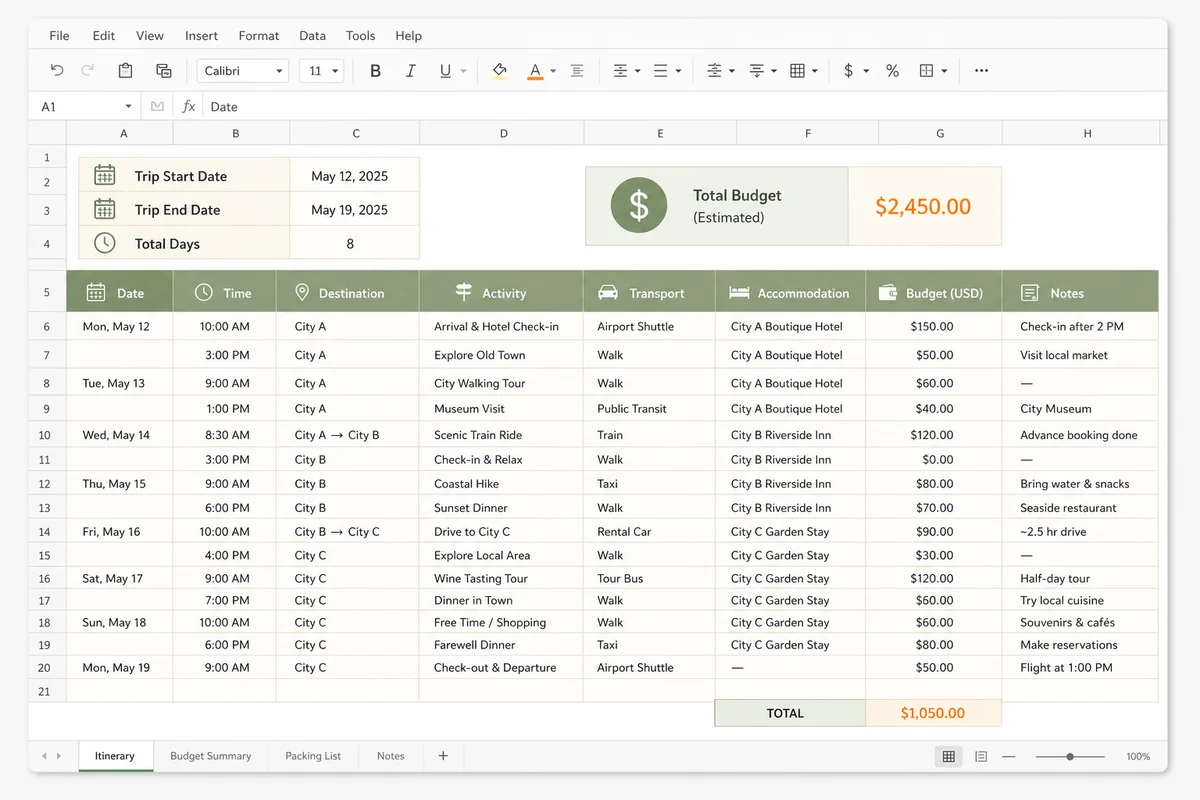Open the underline style dropdown arrow
This screenshot has width=1200, height=800.
pos(463,71)
